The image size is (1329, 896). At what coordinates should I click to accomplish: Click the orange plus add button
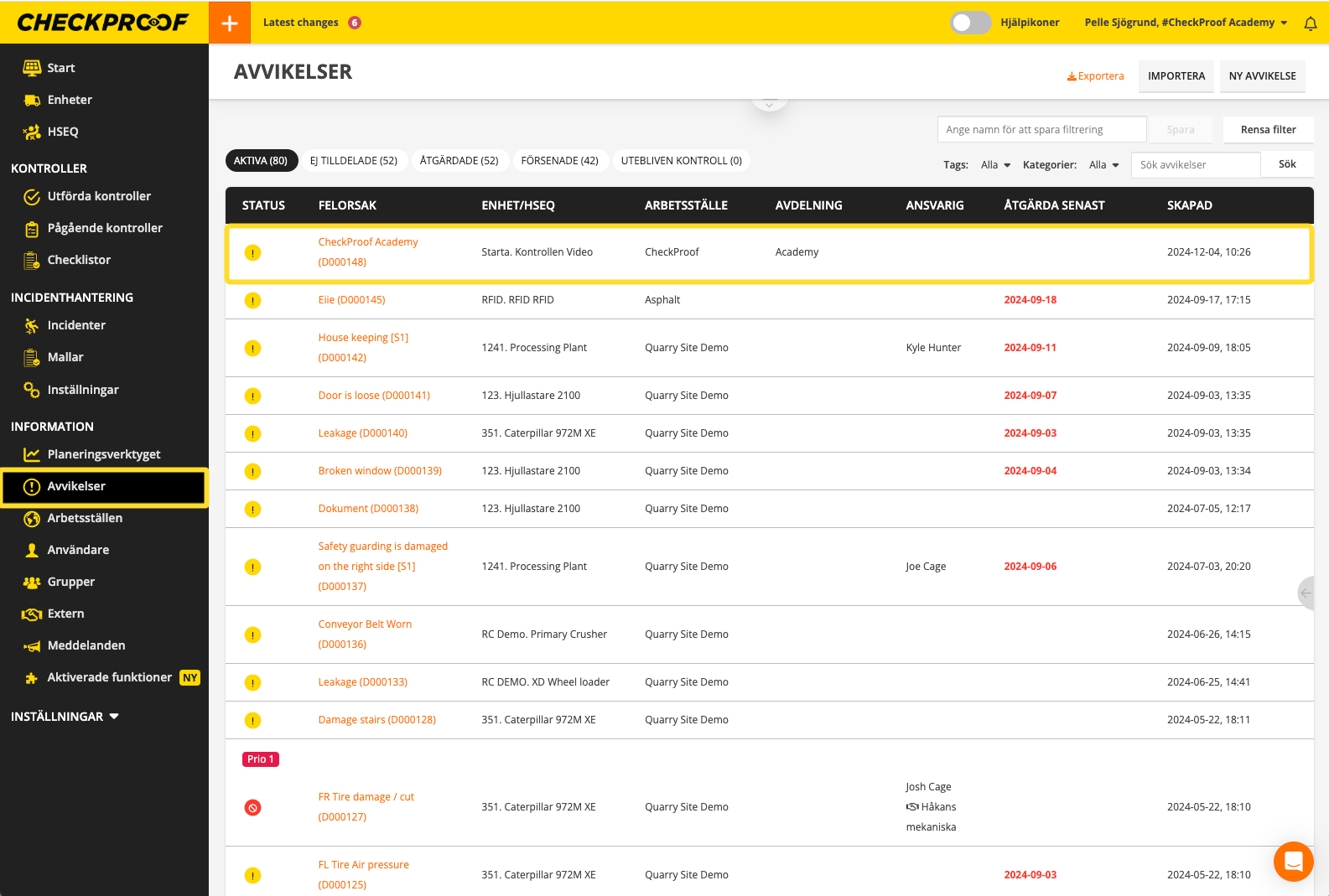pos(230,23)
